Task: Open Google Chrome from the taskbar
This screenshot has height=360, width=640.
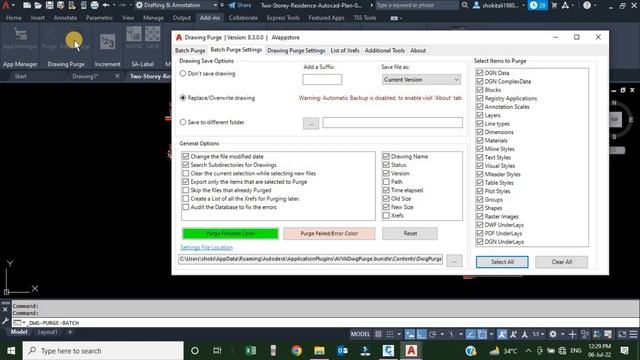Action: click(x=297, y=351)
